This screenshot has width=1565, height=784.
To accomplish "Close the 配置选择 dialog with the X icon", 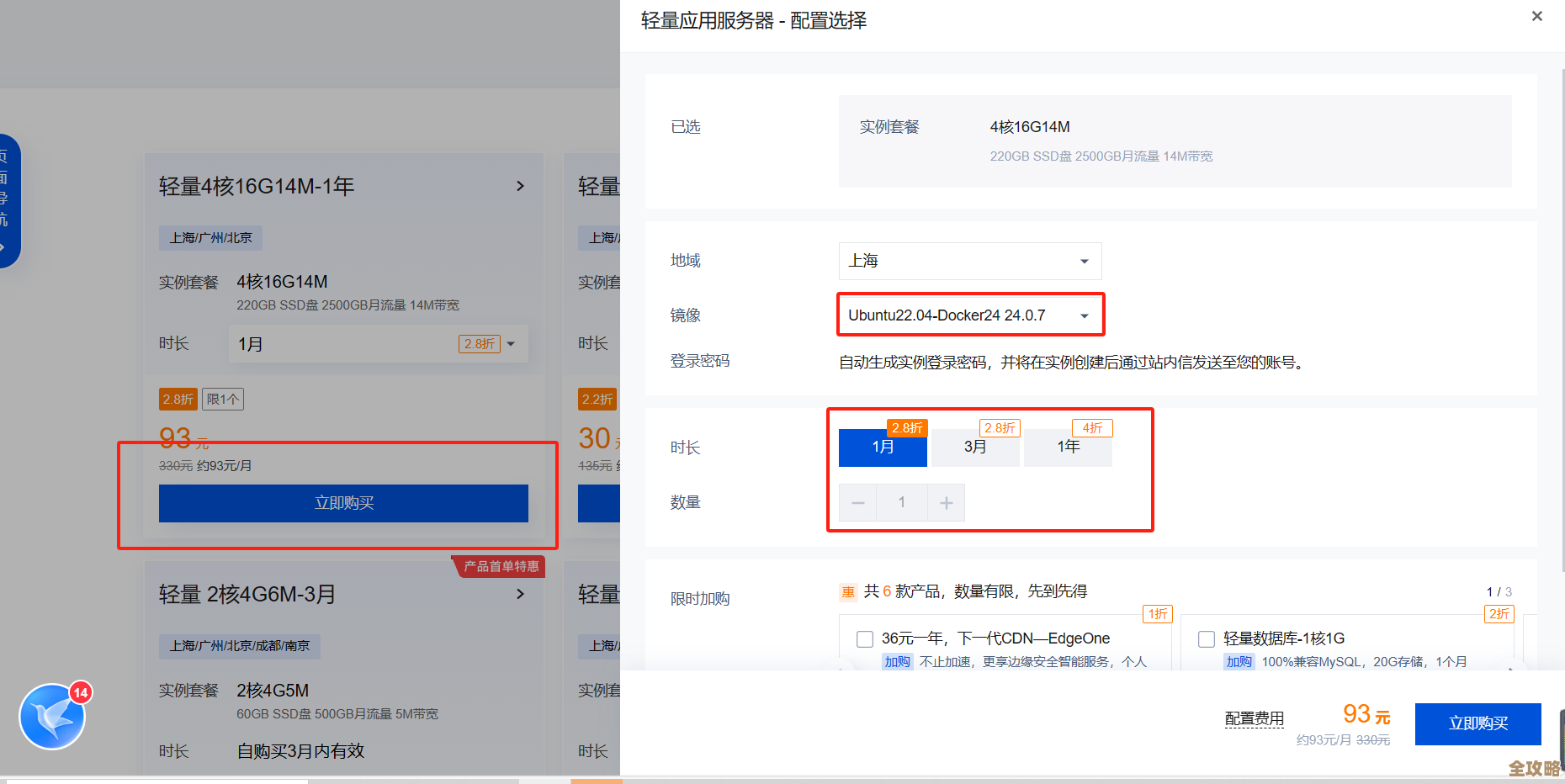I will click(1537, 16).
